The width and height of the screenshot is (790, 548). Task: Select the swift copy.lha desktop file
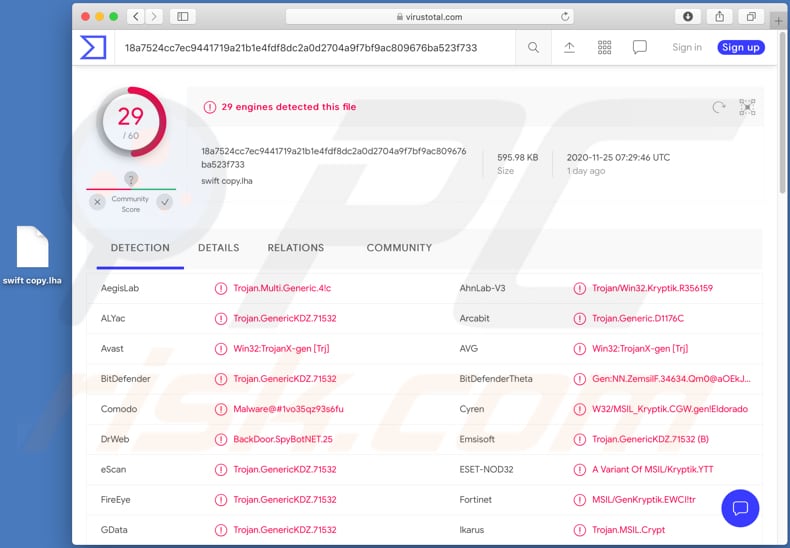tap(32, 255)
